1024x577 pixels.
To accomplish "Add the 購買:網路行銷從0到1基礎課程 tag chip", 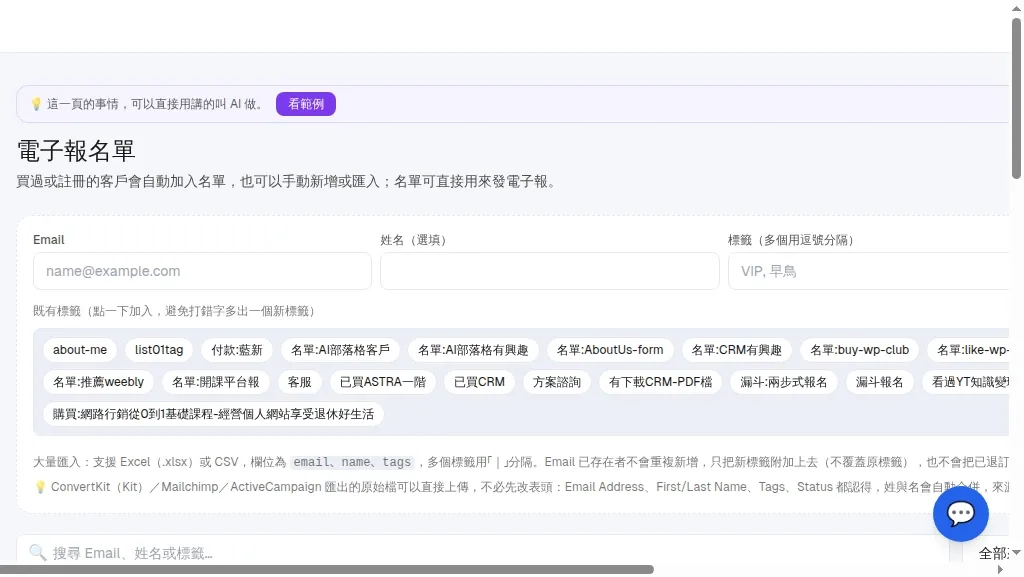I will [x=214, y=414].
